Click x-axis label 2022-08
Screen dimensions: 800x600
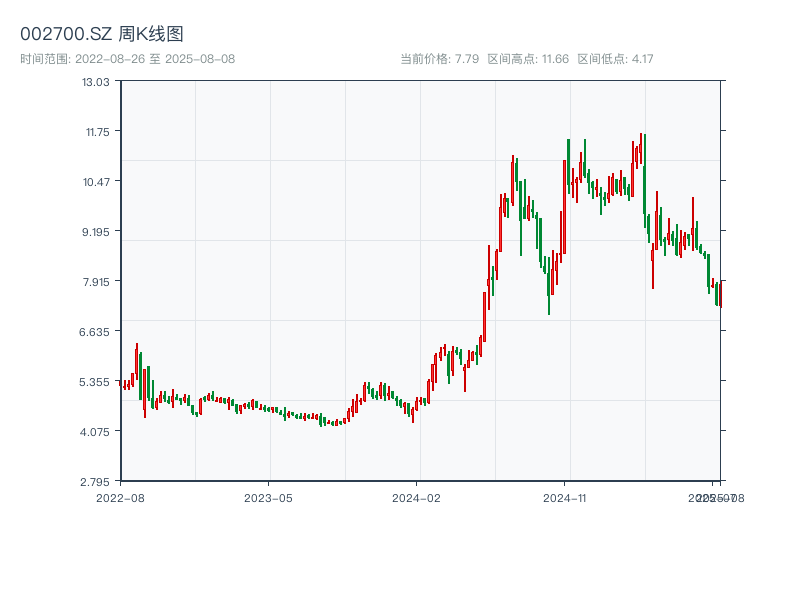pos(120,498)
